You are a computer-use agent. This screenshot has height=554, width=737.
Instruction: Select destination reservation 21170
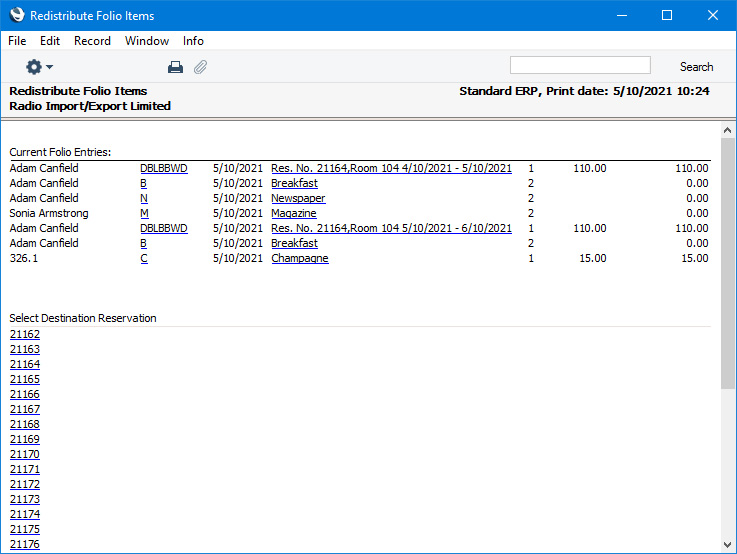25,454
